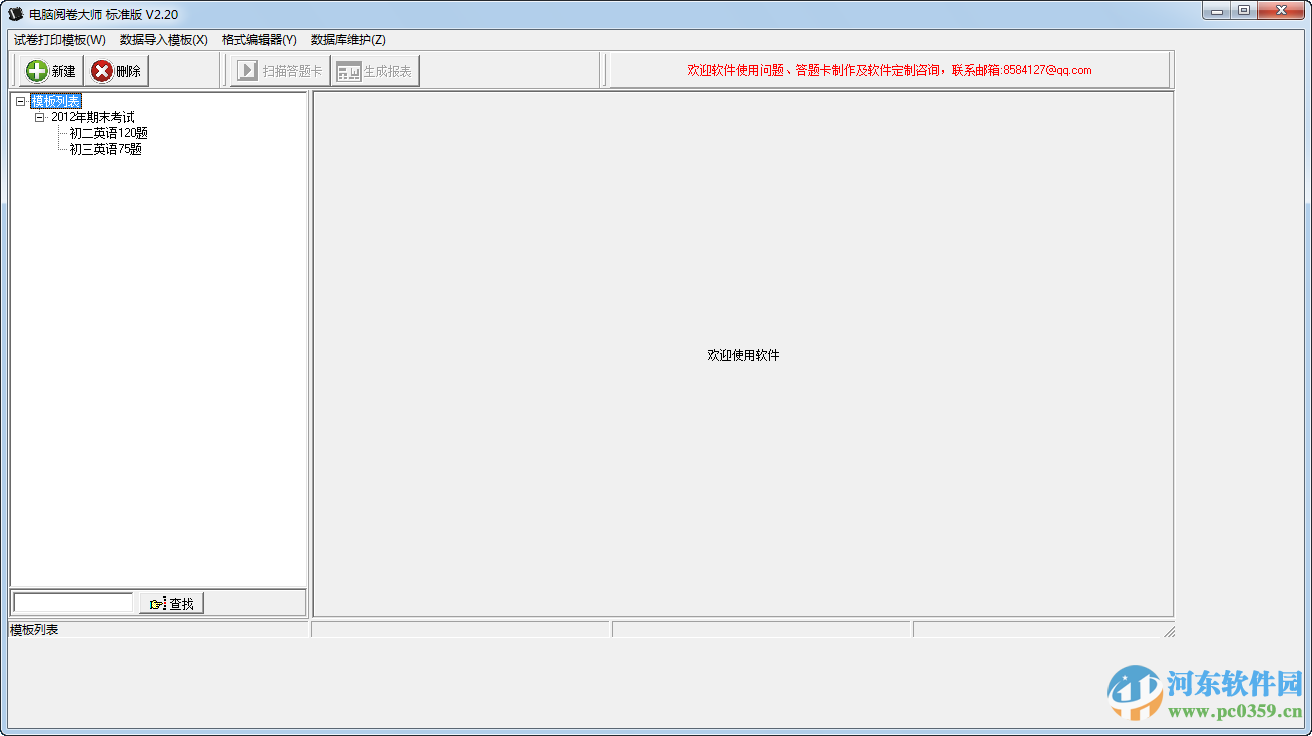Click the 模板列表 status bar text
This screenshot has height=736, width=1312.
pos(34,630)
